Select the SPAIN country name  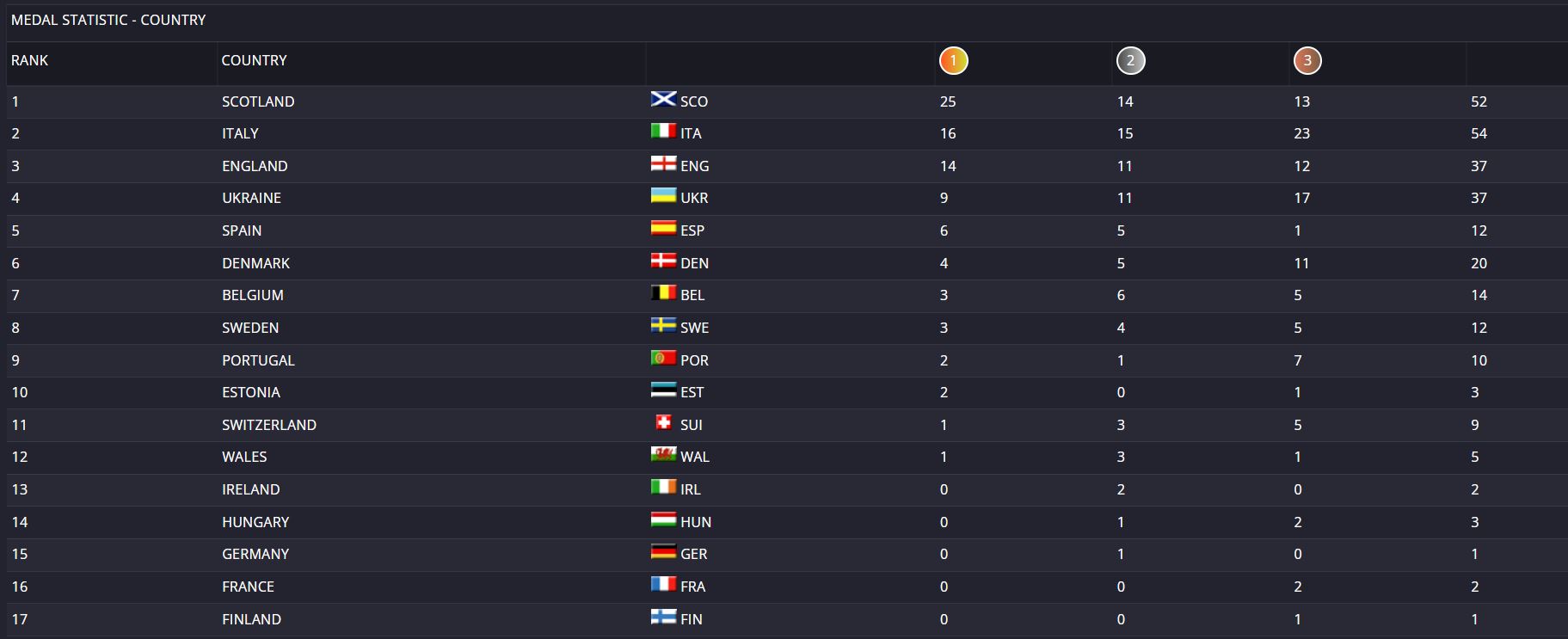coord(242,230)
